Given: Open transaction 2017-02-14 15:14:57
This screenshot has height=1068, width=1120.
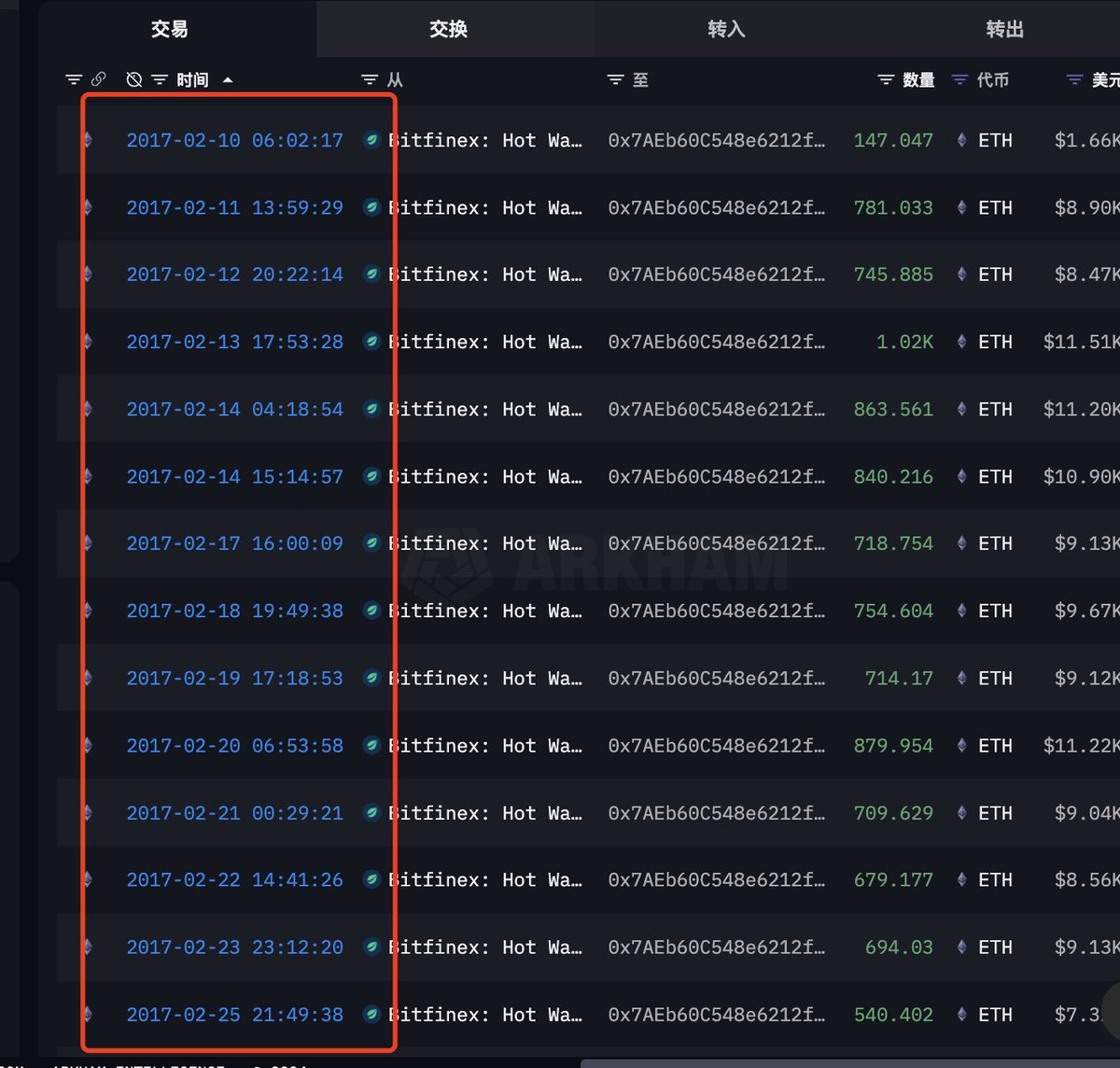Looking at the screenshot, I should pos(234,476).
